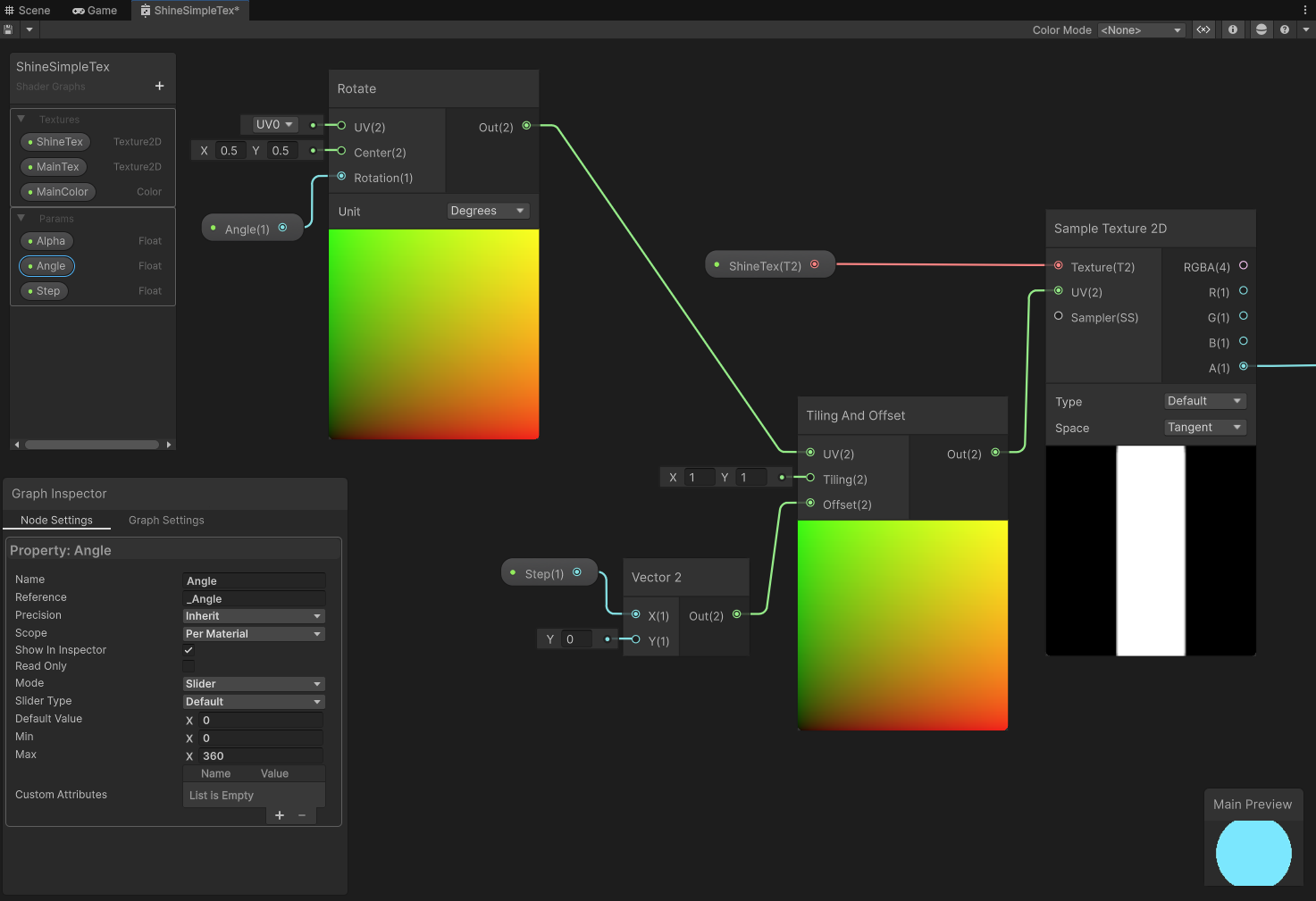Toggle the Blackboard panel button

1203,29
